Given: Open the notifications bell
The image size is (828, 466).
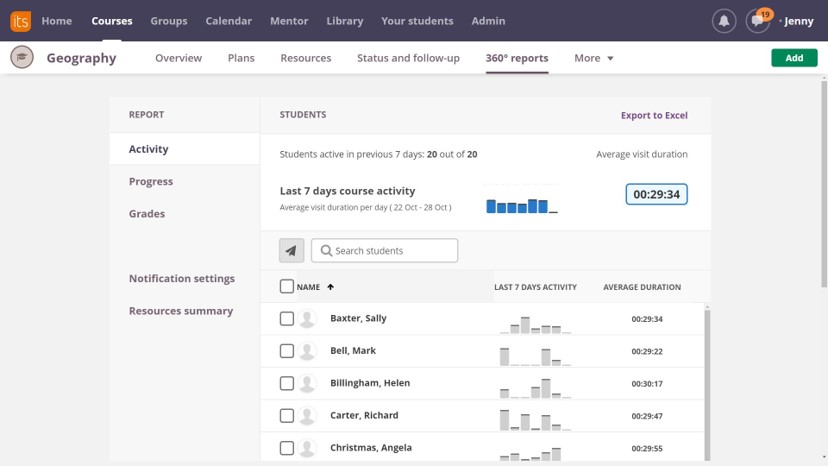Looking at the screenshot, I should pyautogui.click(x=723, y=21).
